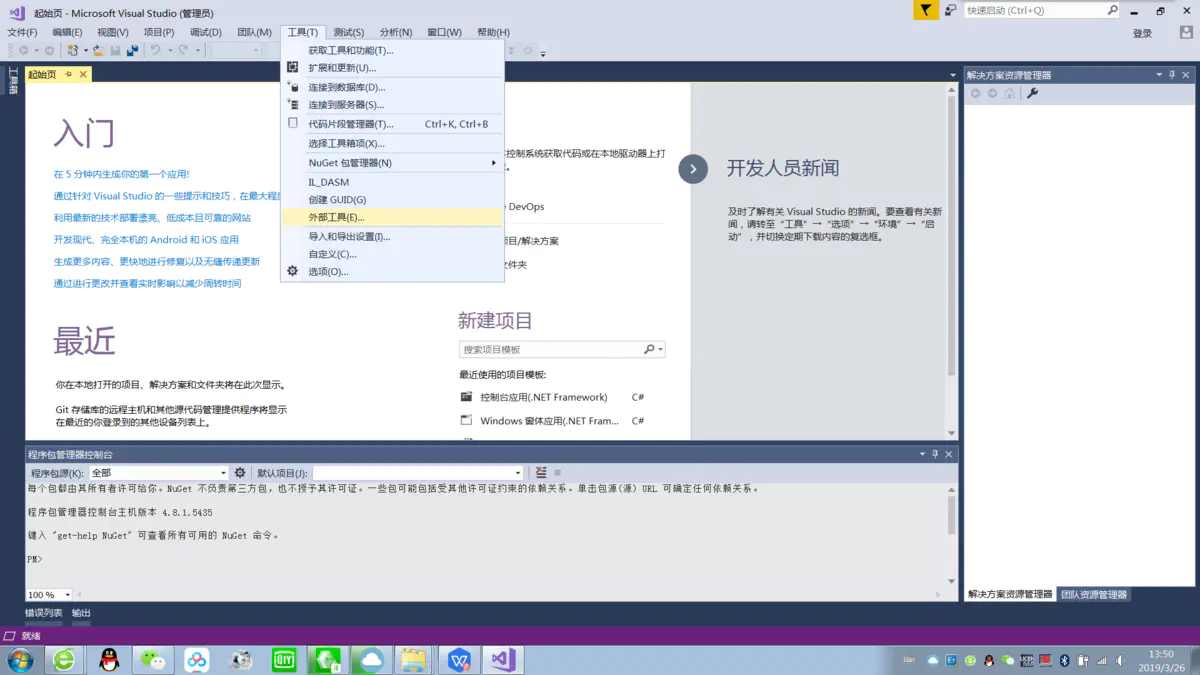The width and height of the screenshot is (1200, 675).
Task: Open the 调试(D) menu
Action: (x=206, y=32)
